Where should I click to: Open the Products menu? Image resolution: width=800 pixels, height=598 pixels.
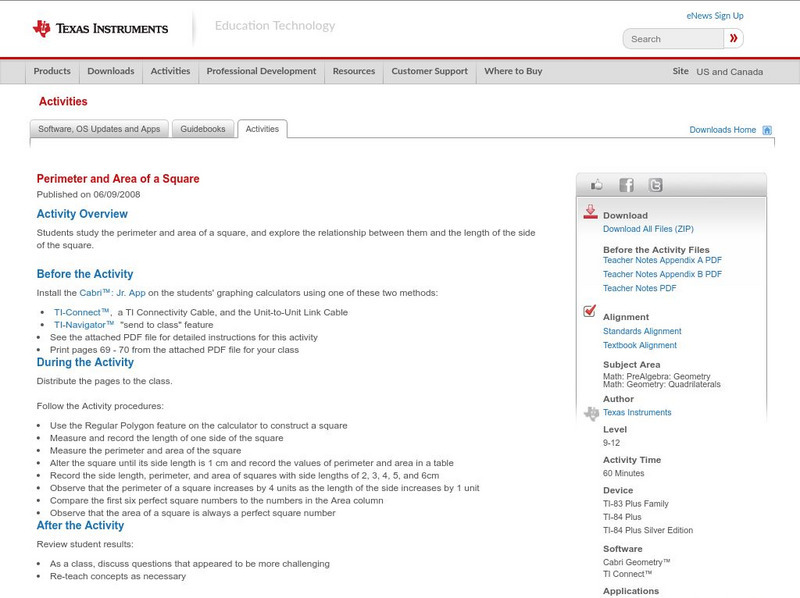click(52, 71)
